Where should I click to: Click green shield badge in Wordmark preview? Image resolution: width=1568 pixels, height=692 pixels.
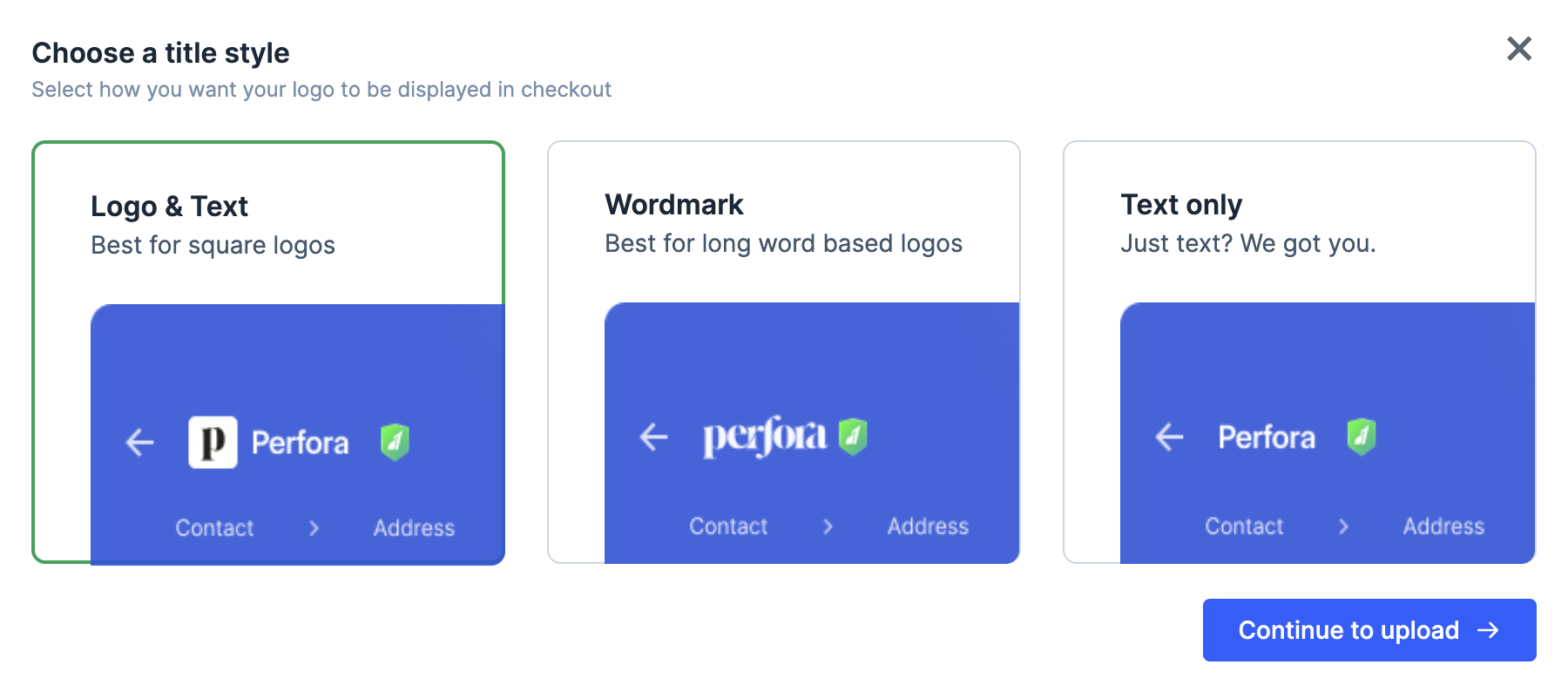(853, 437)
